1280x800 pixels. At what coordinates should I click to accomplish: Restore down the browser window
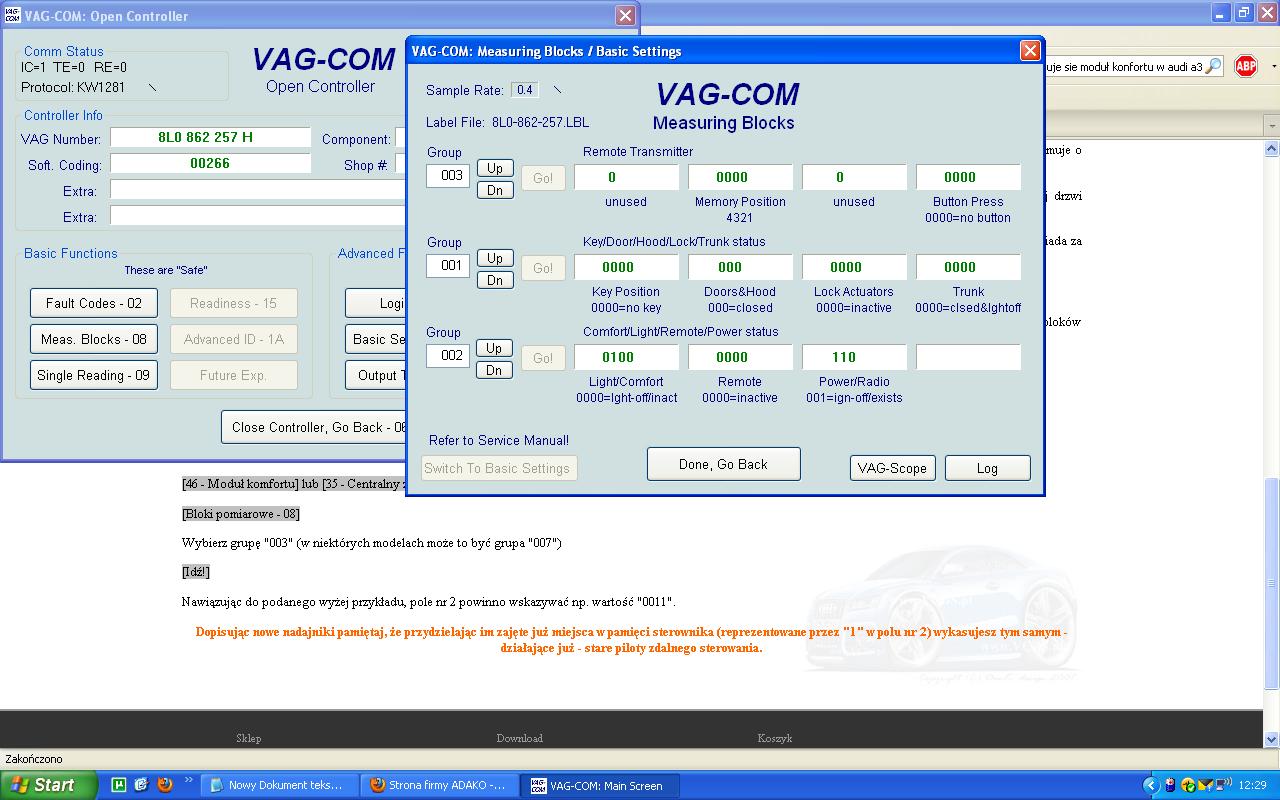[1244, 13]
